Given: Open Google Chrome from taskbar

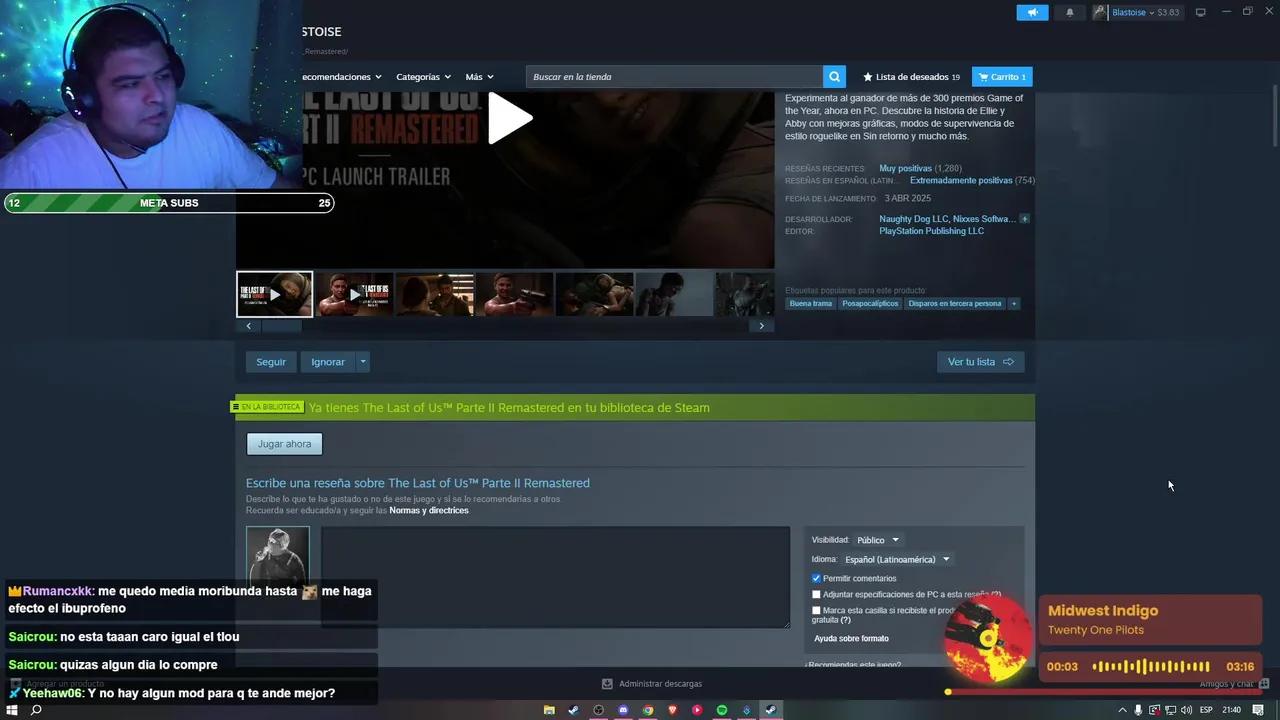Looking at the screenshot, I should coord(648,710).
